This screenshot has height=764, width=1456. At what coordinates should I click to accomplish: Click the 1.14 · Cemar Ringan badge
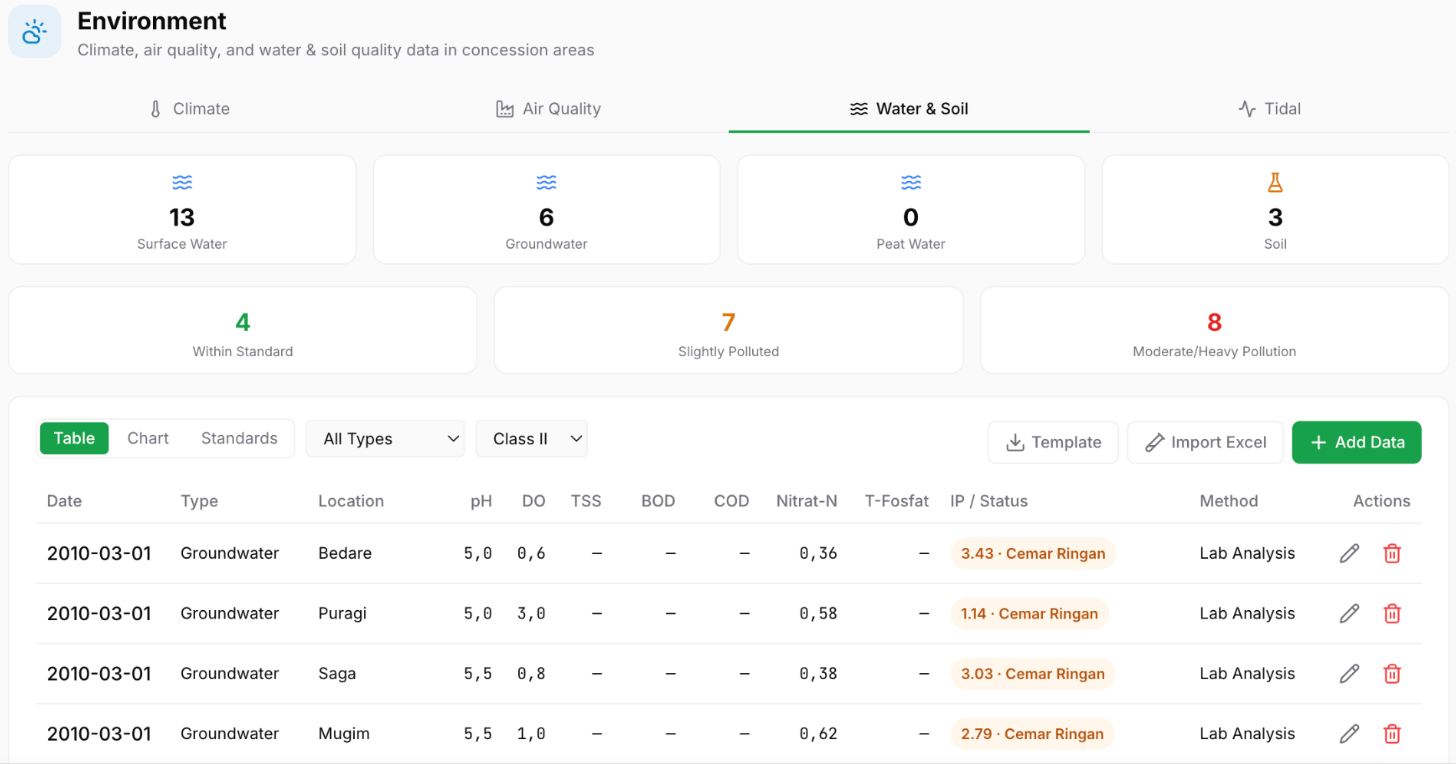pyautogui.click(x=1029, y=613)
